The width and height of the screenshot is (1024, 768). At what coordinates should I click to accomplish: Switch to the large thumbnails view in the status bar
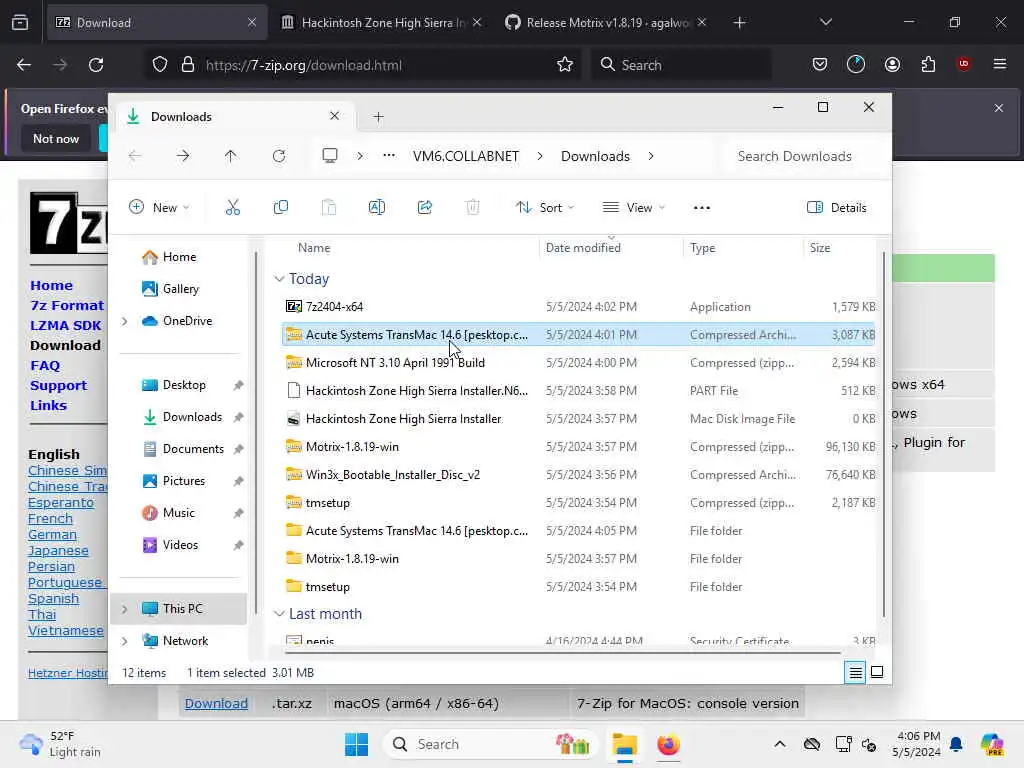click(x=877, y=672)
